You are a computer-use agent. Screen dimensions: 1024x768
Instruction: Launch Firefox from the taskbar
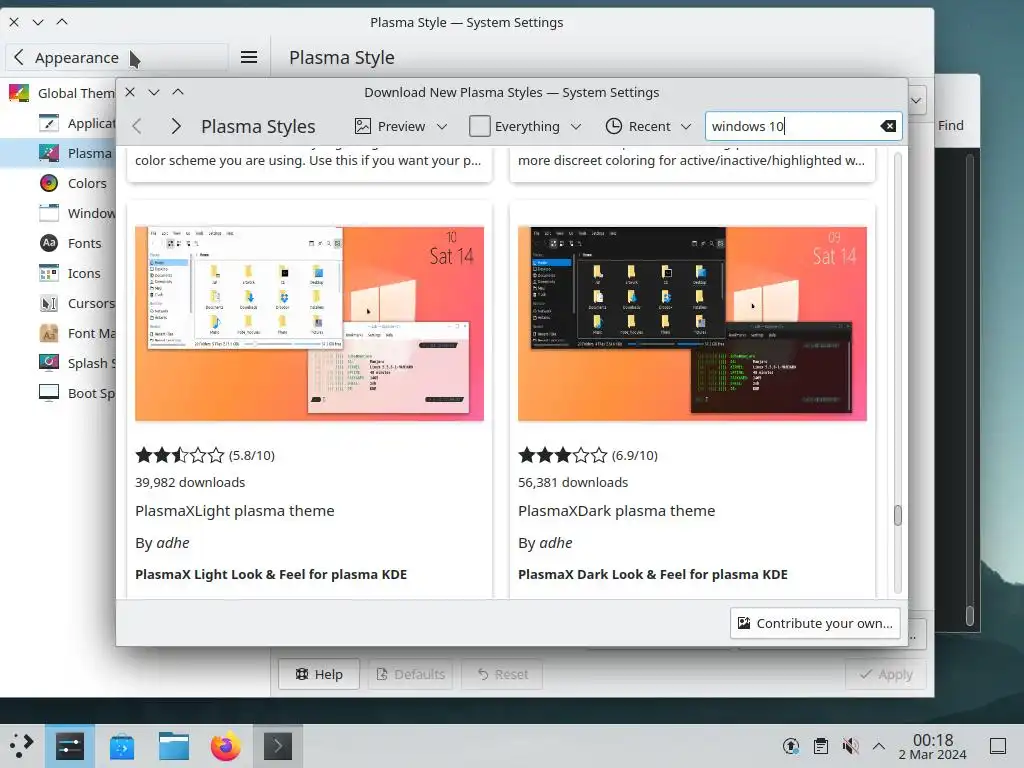[226, 746]
